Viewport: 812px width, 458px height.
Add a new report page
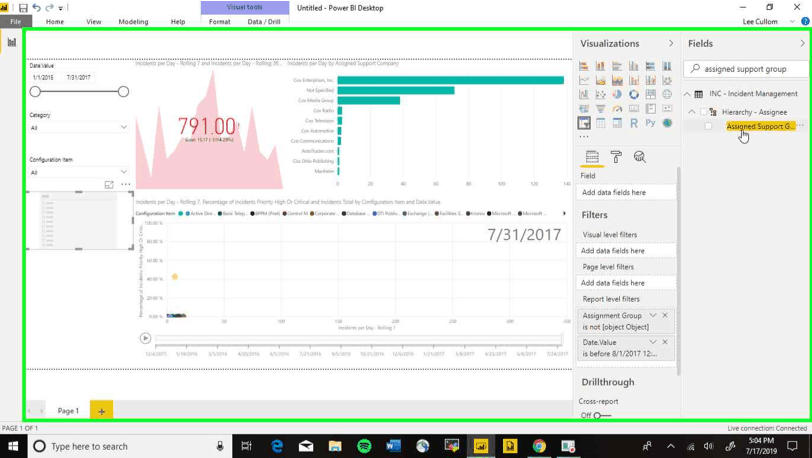coord(102,411)
